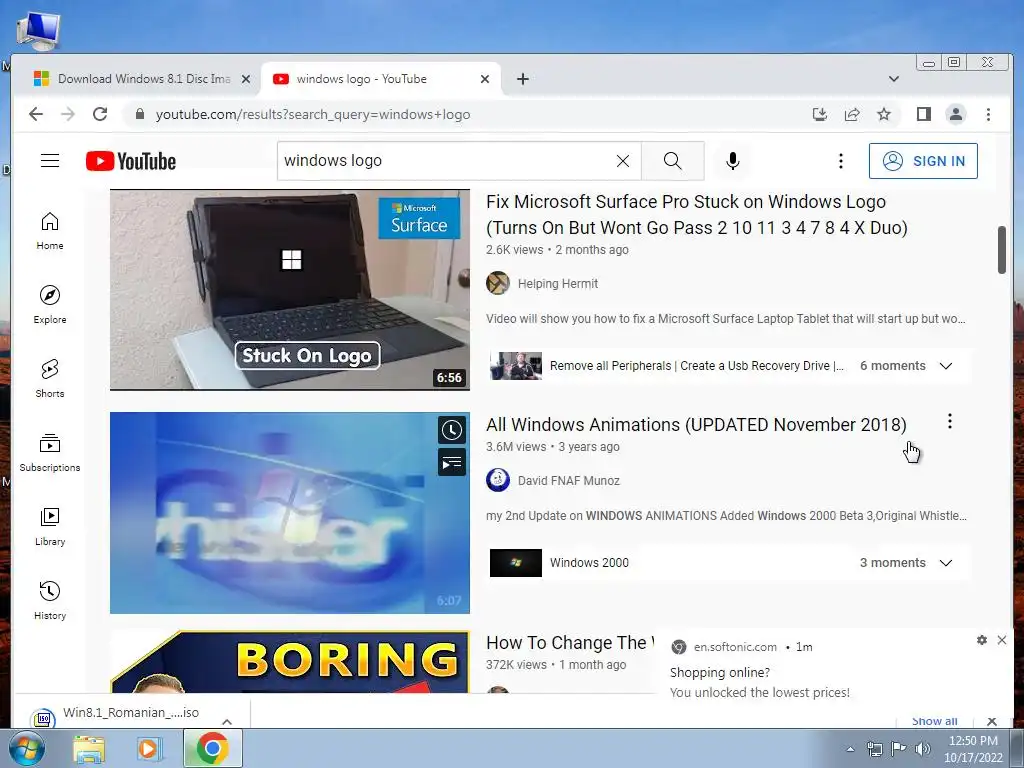The image size is (1024, 768).
Task: Add All Windows Animations to Watch later
Action: [x=451, y=430]
